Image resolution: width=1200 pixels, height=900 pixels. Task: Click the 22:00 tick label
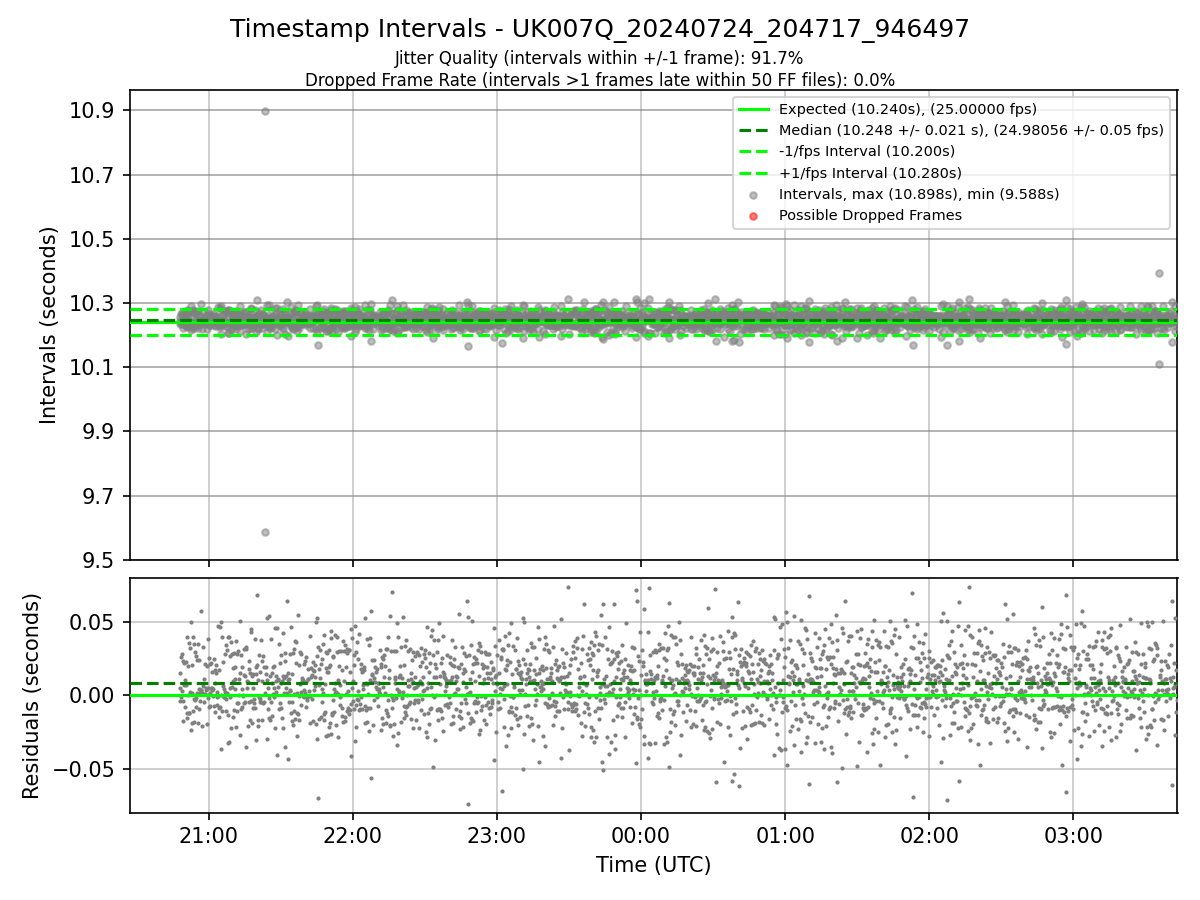click(352, 833)
